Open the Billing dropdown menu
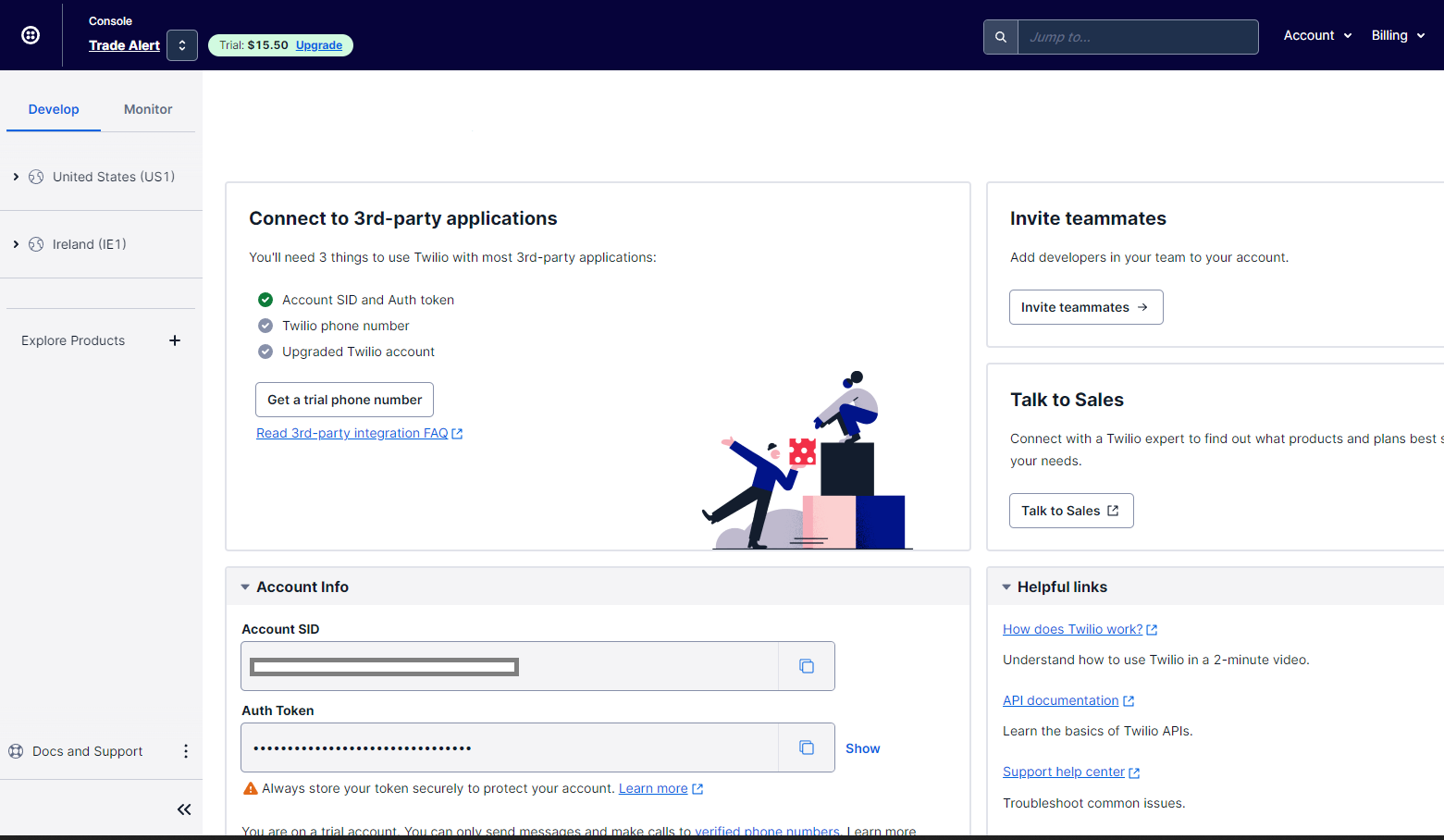The height and width of the screenshot is (840, 1444). pos(1398,35)
